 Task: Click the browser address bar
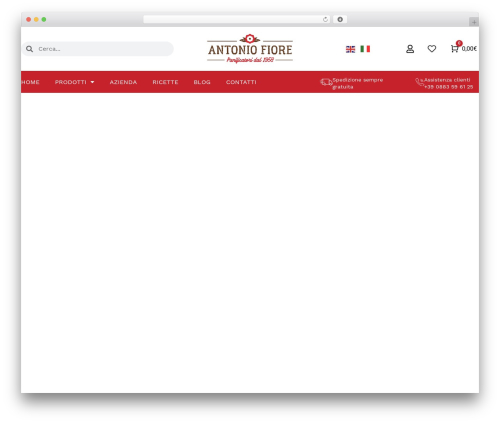pos(237,19)
